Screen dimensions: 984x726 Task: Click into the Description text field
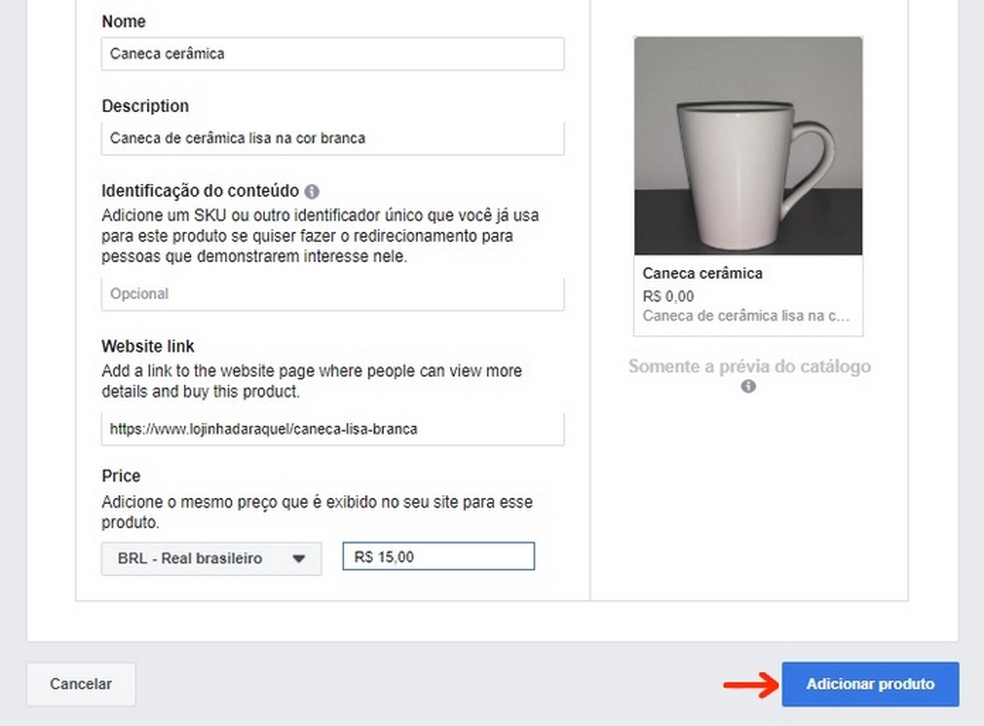coord(332,138)
